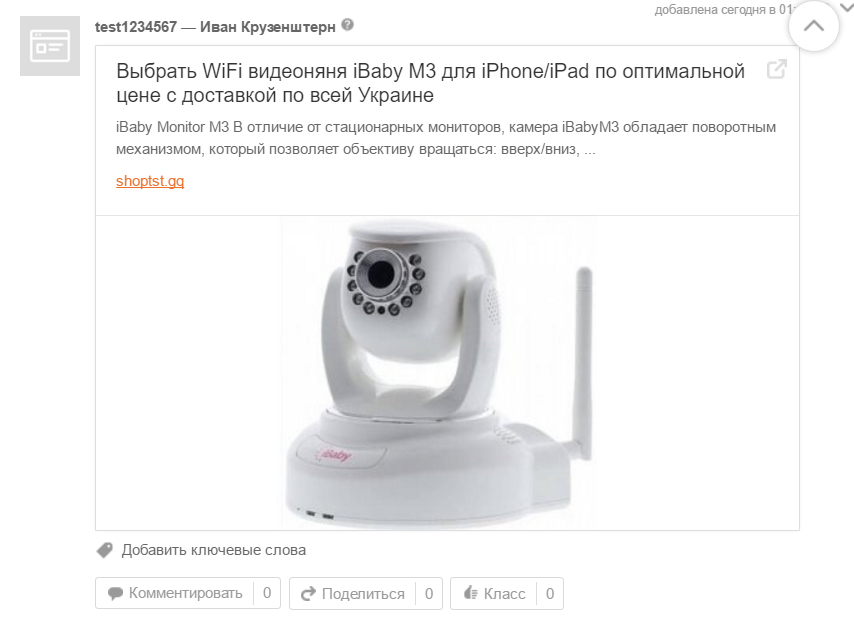Click the share arrow icon

click(308, 594)
